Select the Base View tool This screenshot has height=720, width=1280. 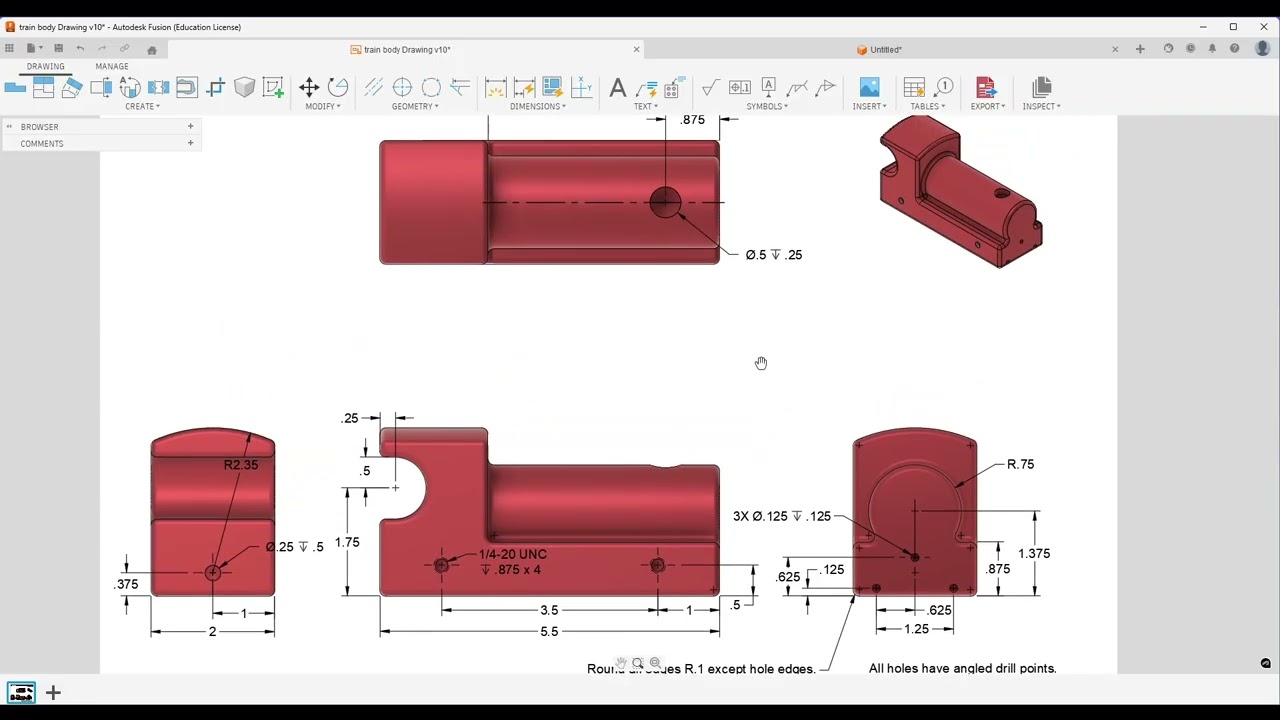point(14,88)
